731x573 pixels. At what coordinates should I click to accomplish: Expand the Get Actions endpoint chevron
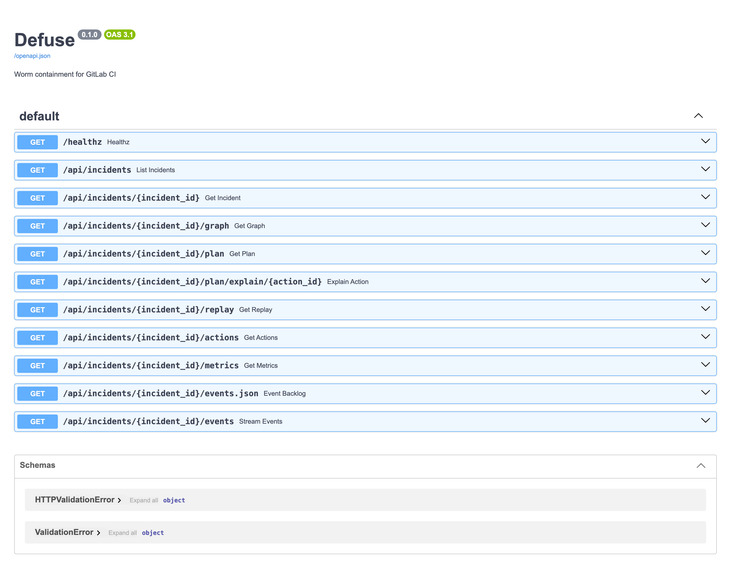tap(705, 337)
